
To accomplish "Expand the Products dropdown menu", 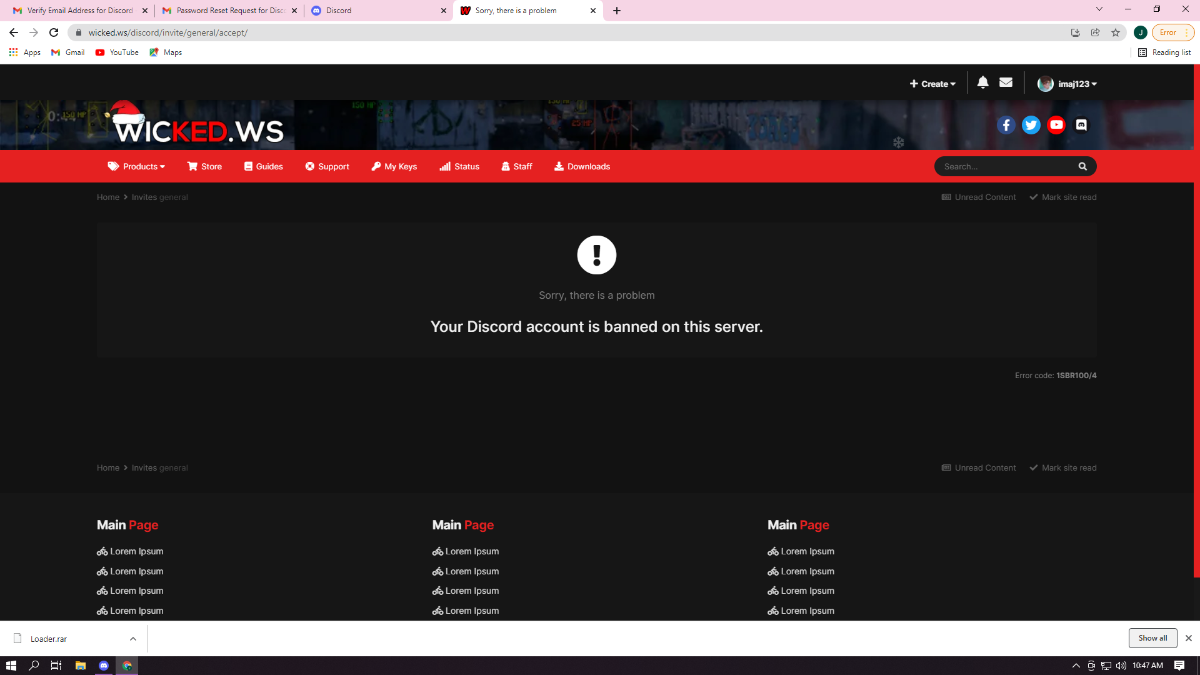I will [x=136, y=167].
